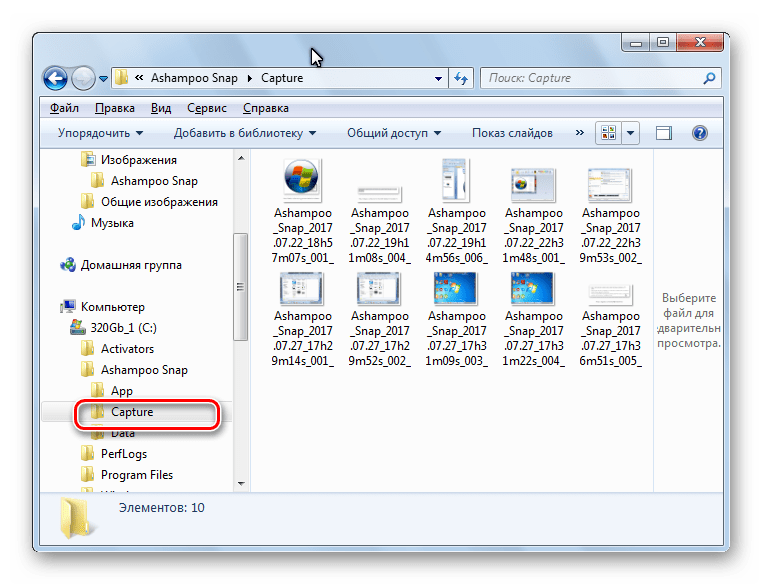Image resolution: width=763 pixels, height=585 pixels.
Task: Click the magnifier search icon
Action: pyautogui.click(x=709, y=78)
